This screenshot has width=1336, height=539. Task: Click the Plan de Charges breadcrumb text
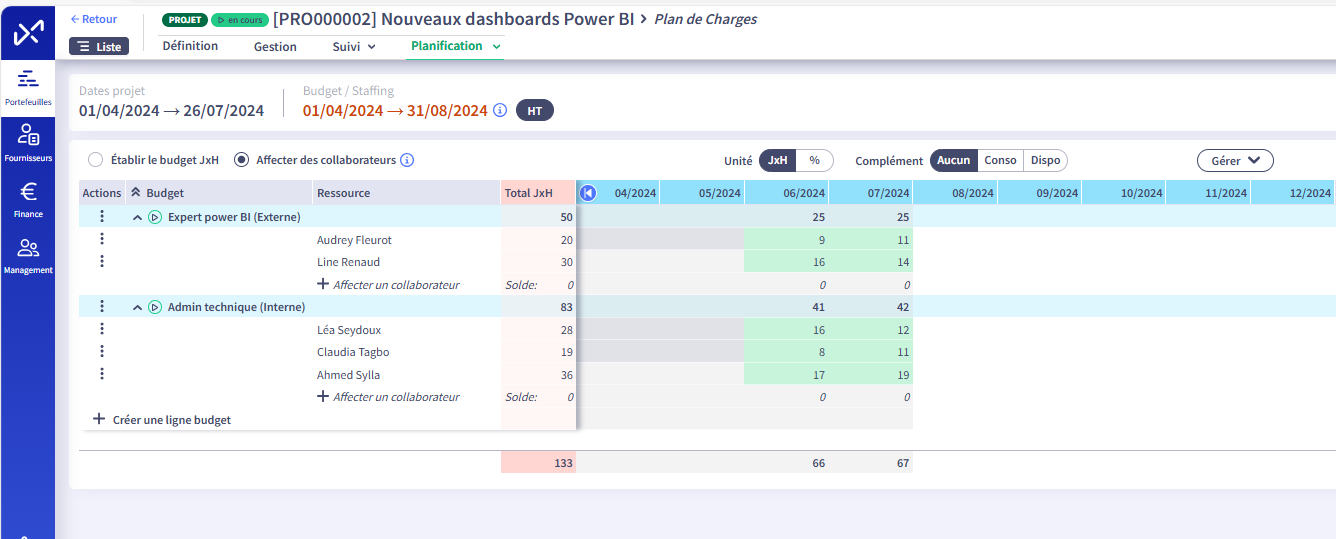705,19
